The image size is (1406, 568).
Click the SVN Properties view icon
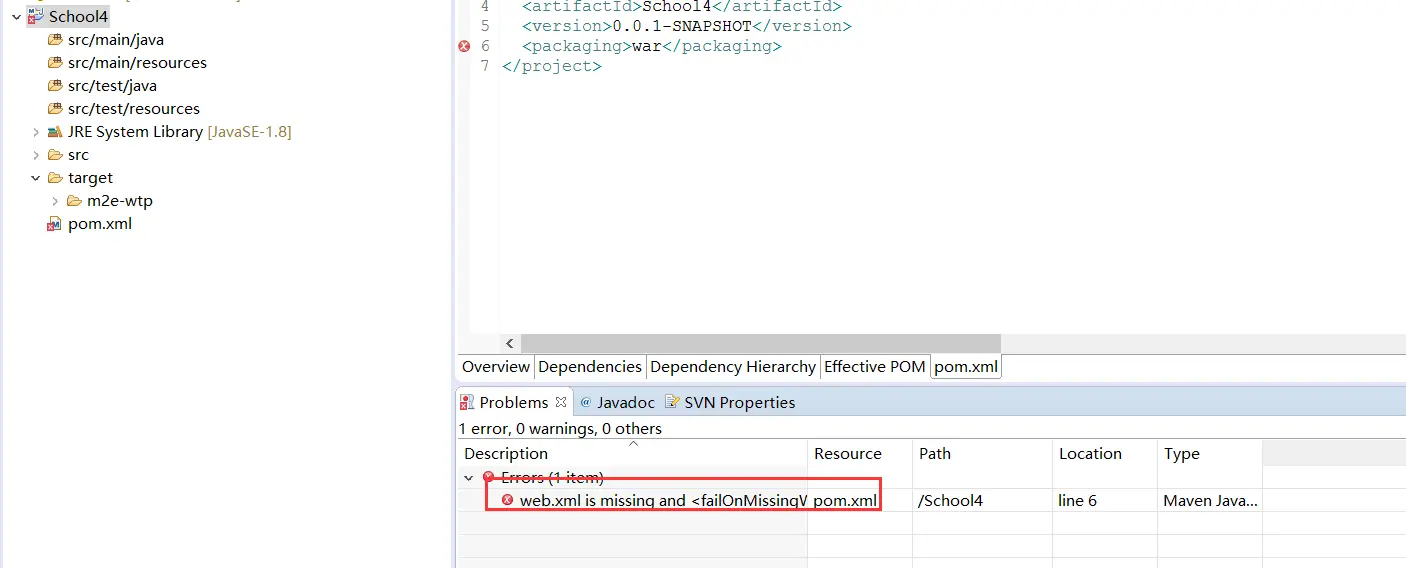[672, 402]
